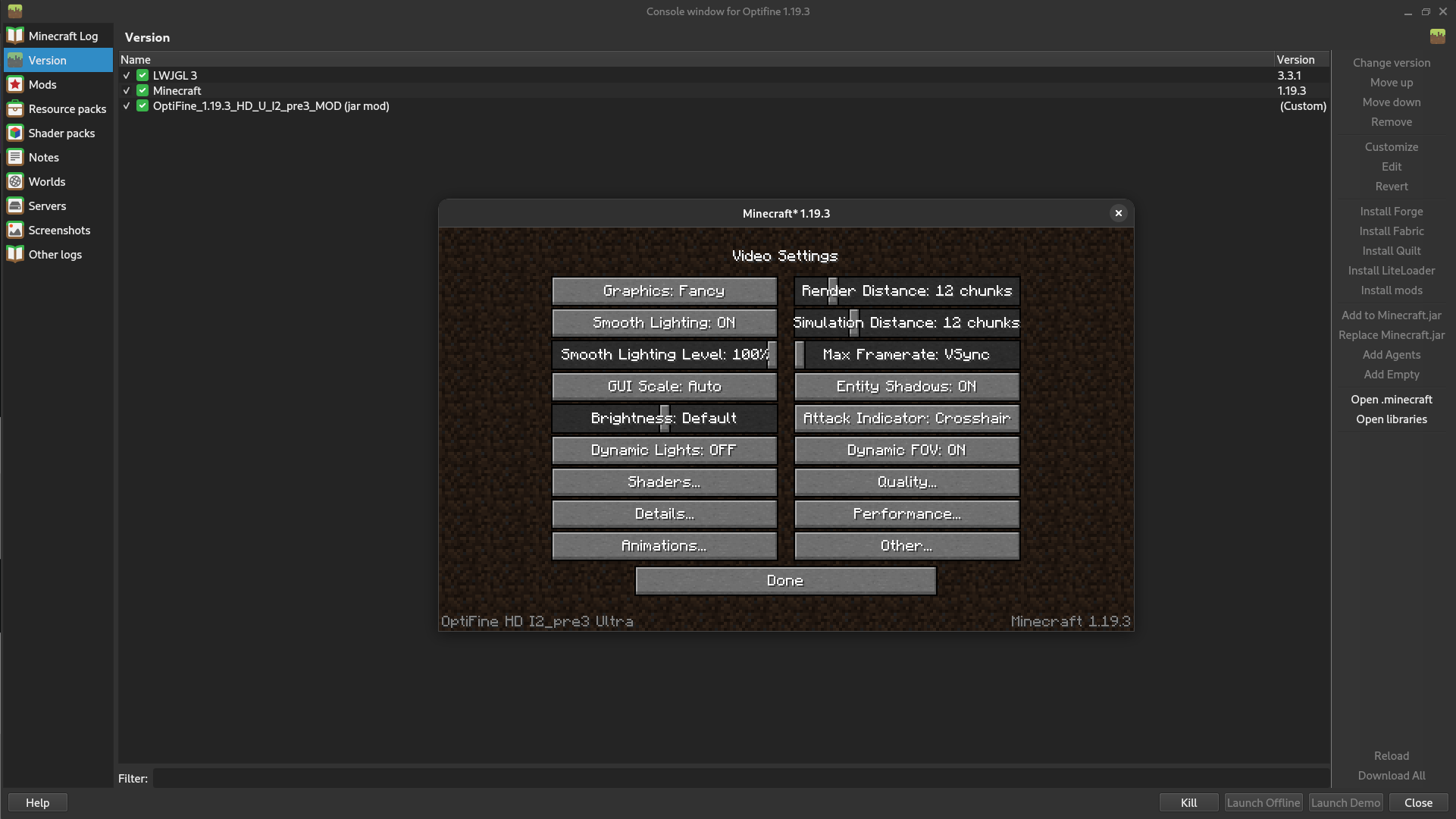Click the Done button in Video Settings
The image size is (1456, 819).
click(784, 580)
